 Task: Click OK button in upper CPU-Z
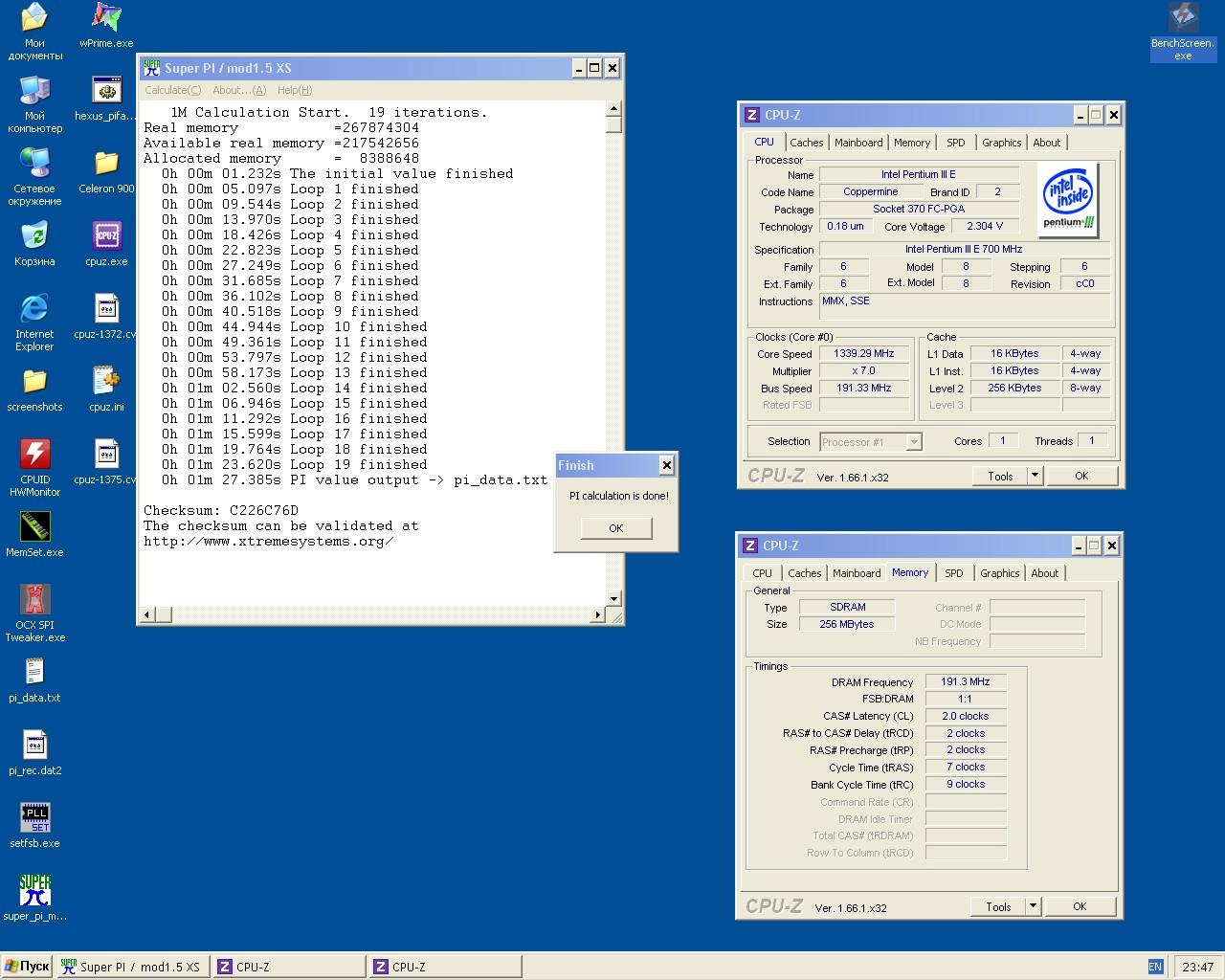point(1081,476)
